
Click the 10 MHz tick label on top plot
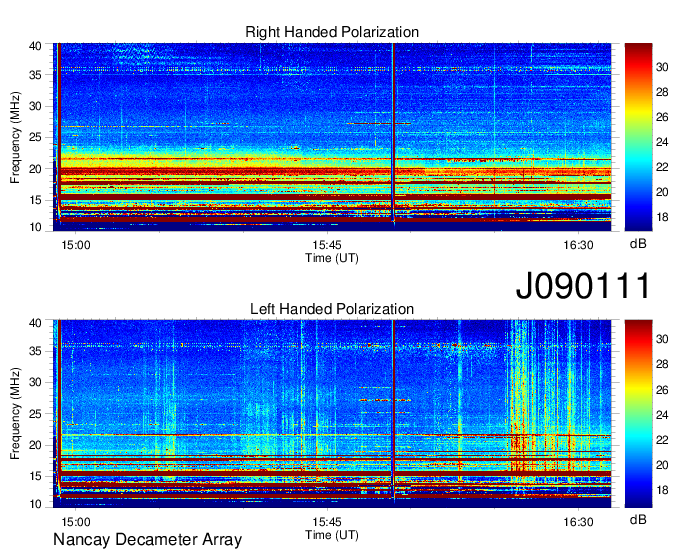coord(35,227)
